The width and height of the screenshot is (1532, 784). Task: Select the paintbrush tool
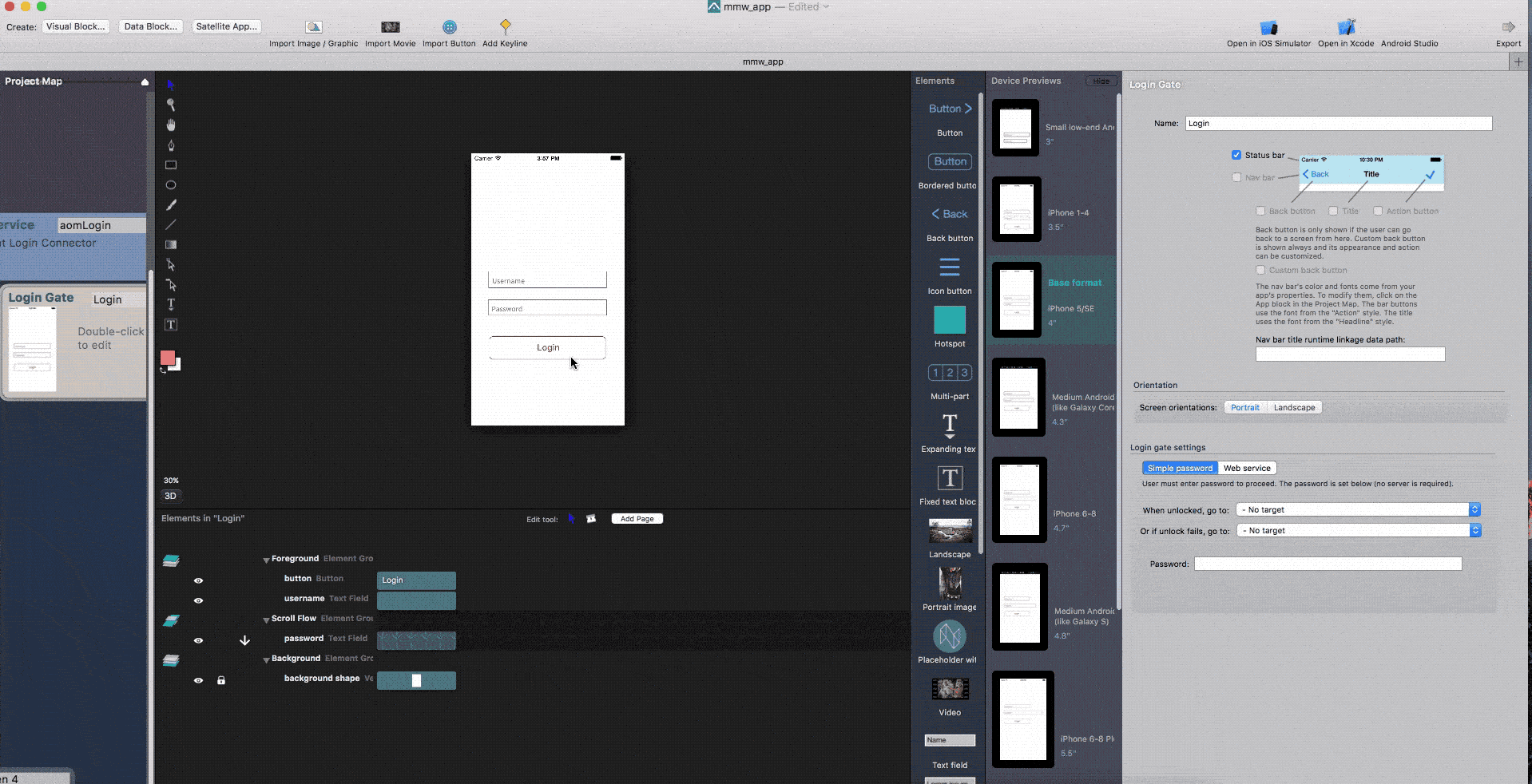pyautogui.click(x=171, y=204)
